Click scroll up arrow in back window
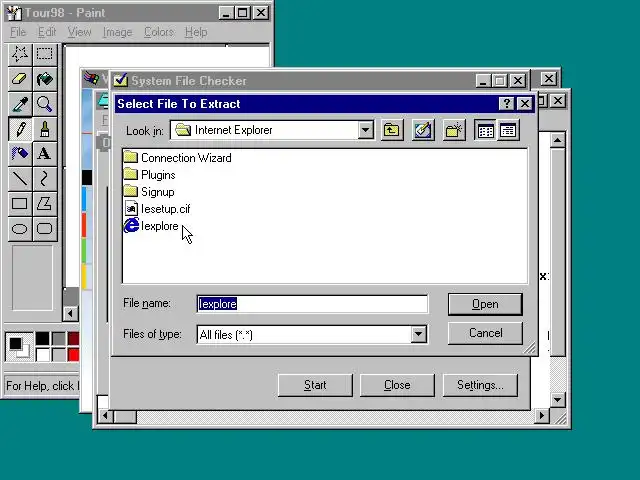Image resolution: width=640 pixels, height=480 pixels. pyautogui.click(x=557, y=141)
